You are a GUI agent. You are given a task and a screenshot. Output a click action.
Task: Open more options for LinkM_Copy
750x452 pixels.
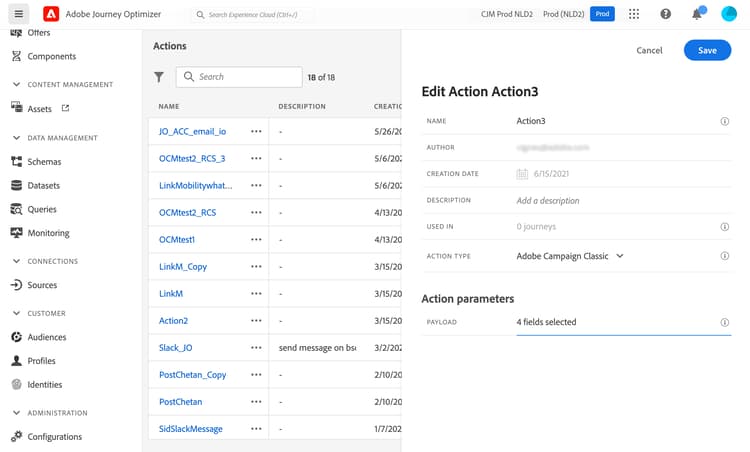(x=256, y=266)
